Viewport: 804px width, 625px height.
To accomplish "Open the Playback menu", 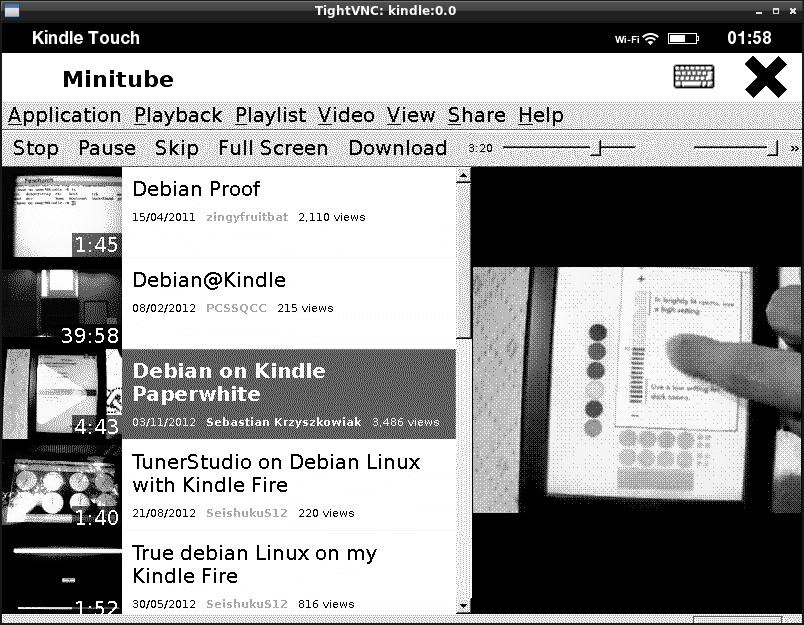I will [178, 116].
